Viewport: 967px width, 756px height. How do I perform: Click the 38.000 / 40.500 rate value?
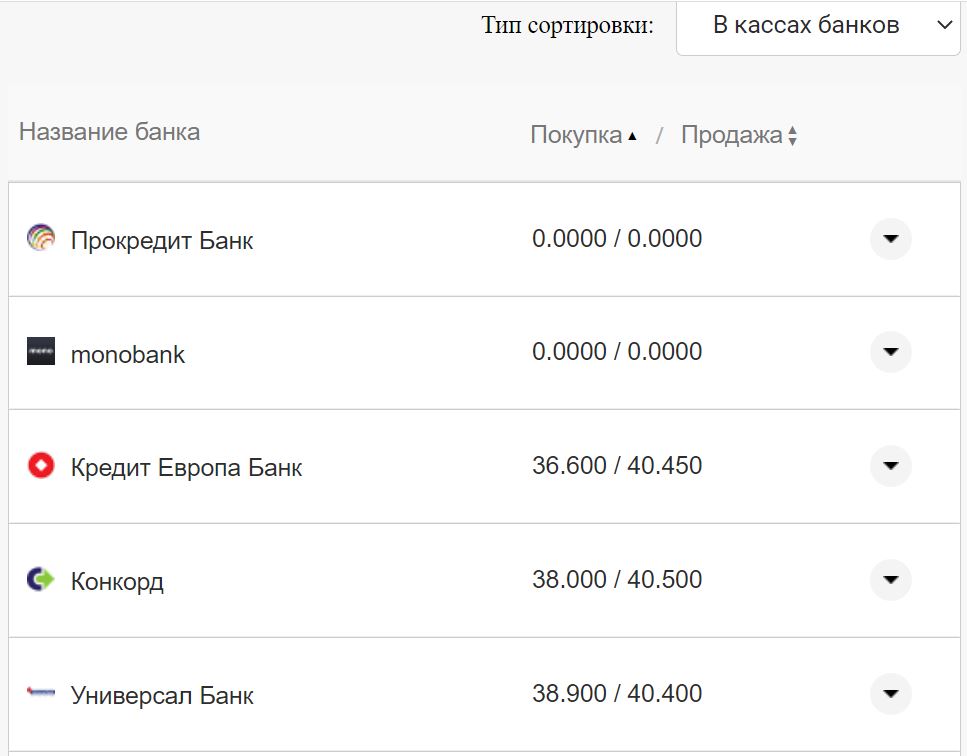[618, 580]
